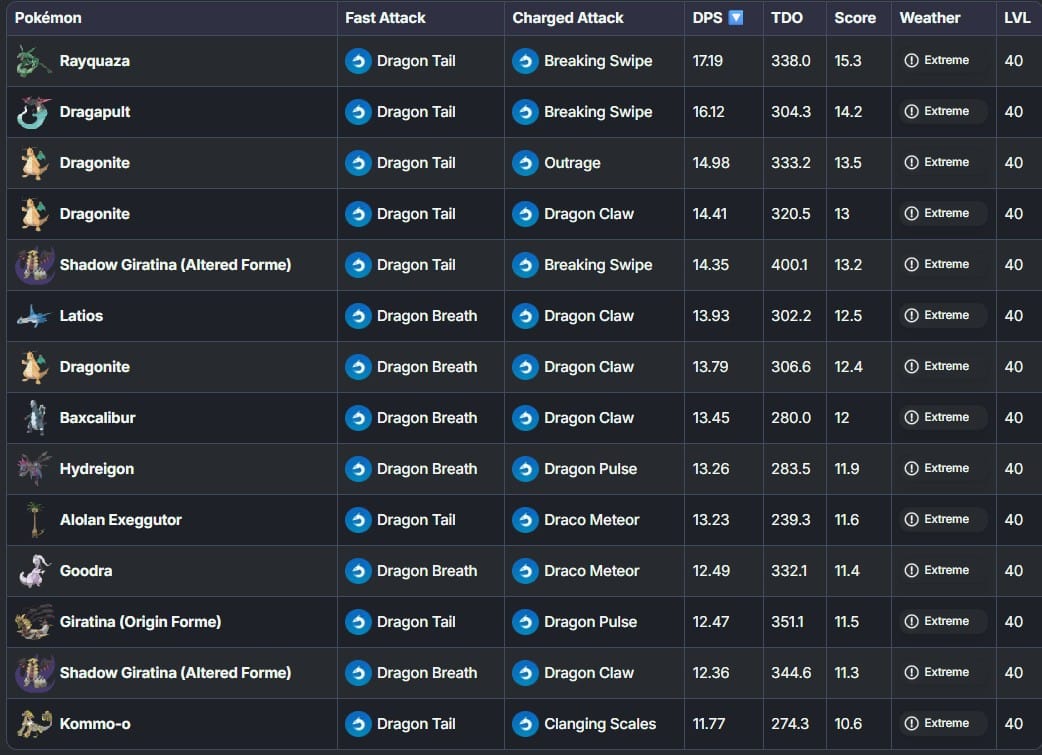This screenshot has height=755, width=1042.
Task: Click the info icon in Rayquaza's Extreme weather badge
Action: 912,60
